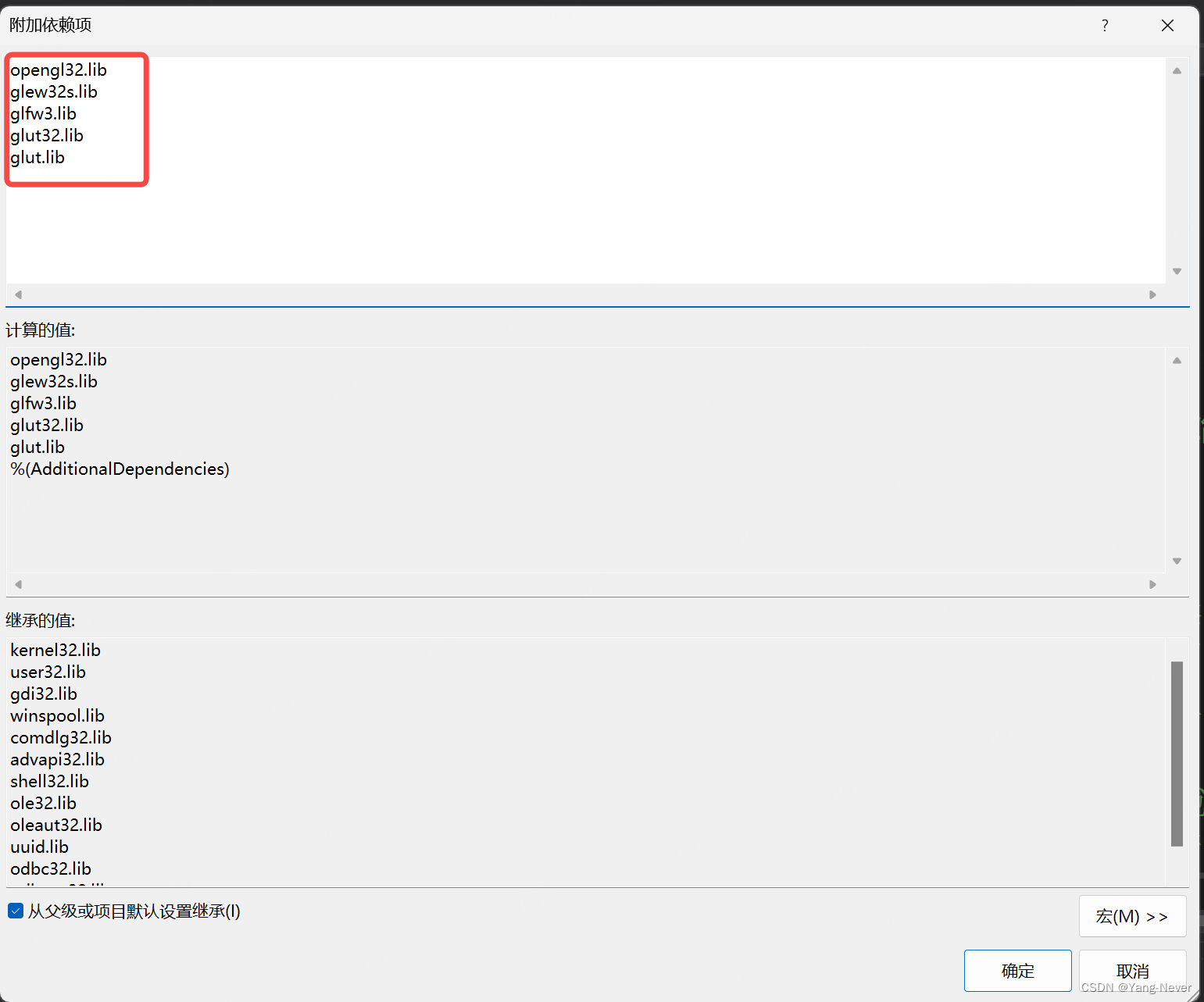Image resolution: width=1204 pixels, height=1002 pixels.
Task: Select glfw3.lib in computed values
Action: [x=43, y=404]
